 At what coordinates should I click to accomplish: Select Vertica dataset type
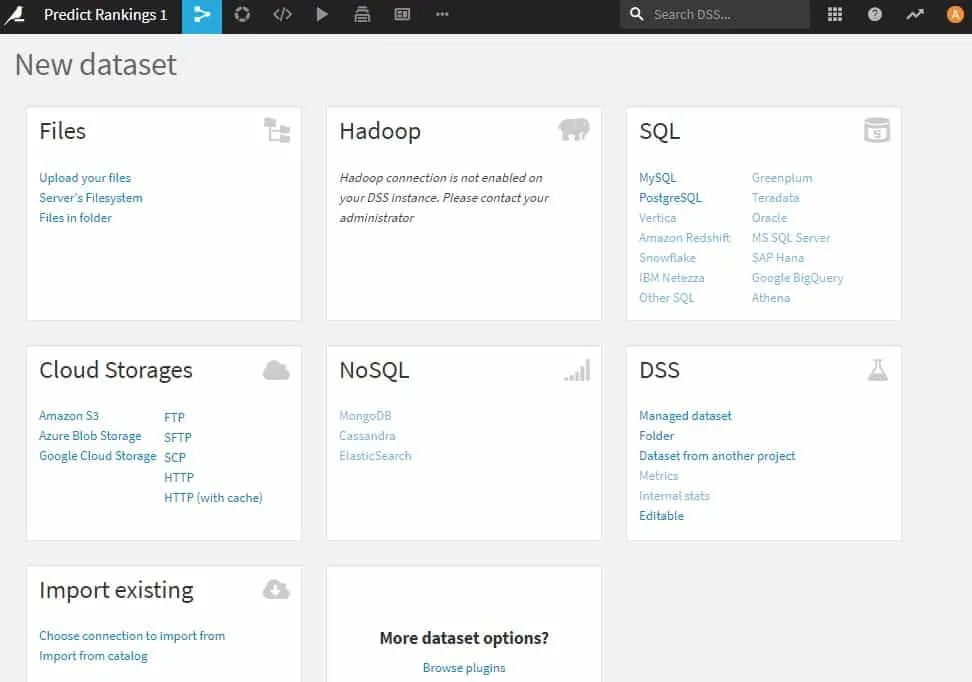pos(658,218)
